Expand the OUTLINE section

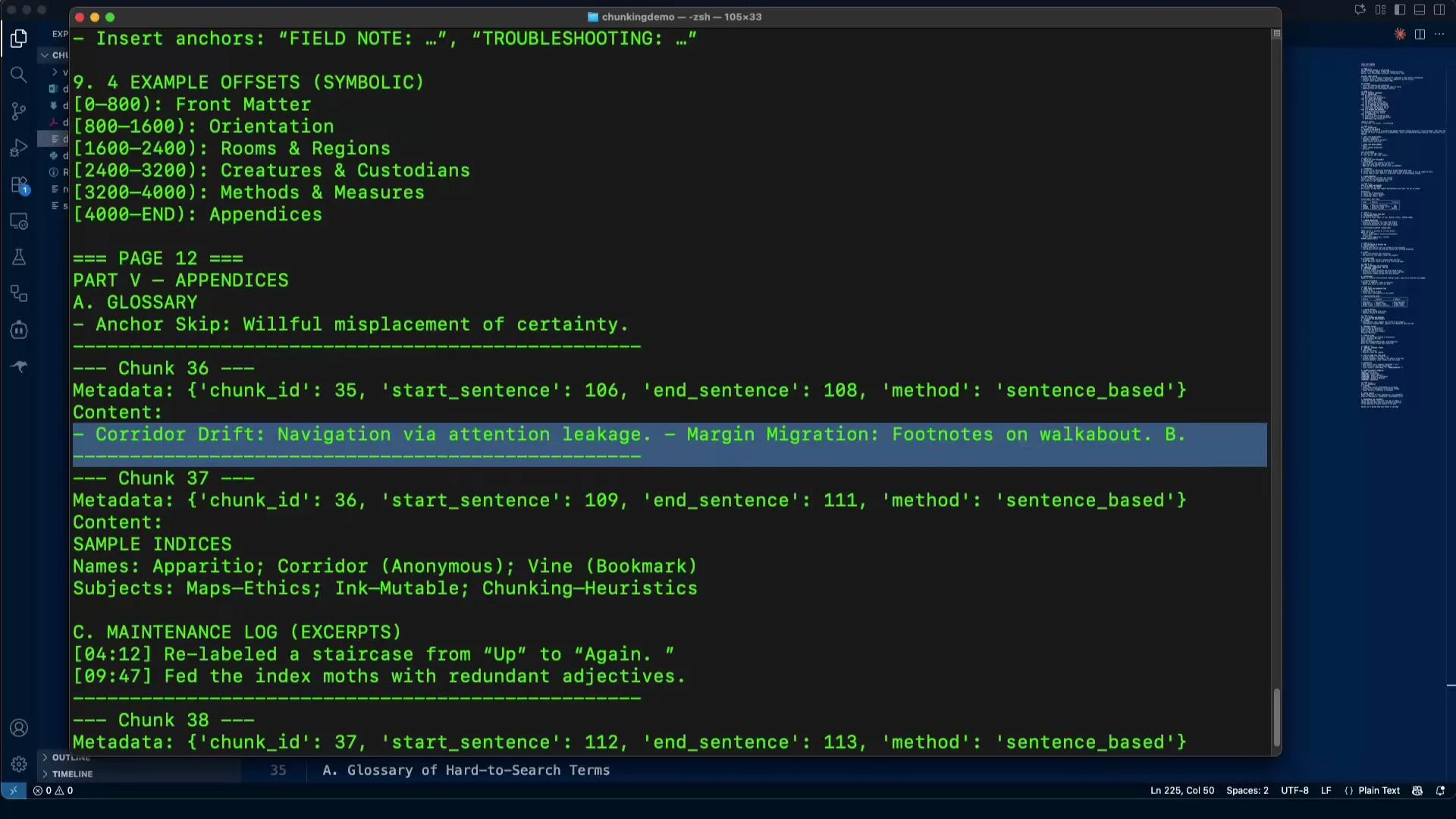(x=67, y=758)
